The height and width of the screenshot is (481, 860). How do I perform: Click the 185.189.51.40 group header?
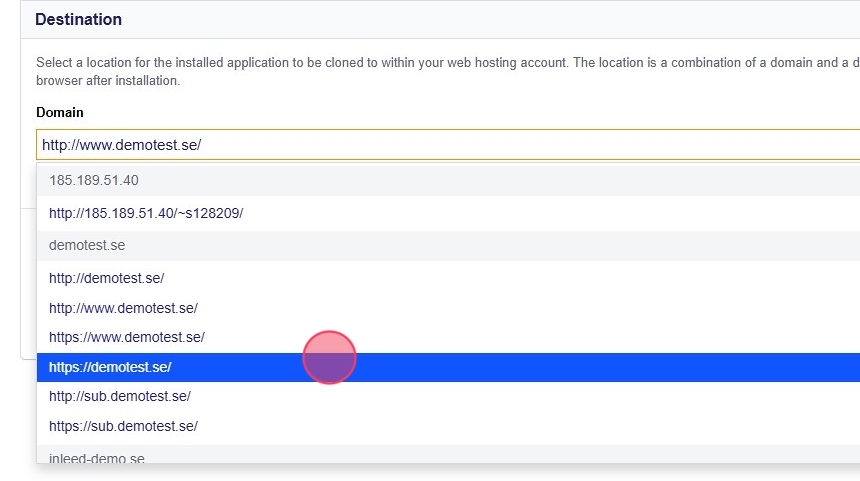(x=94, y=181)
